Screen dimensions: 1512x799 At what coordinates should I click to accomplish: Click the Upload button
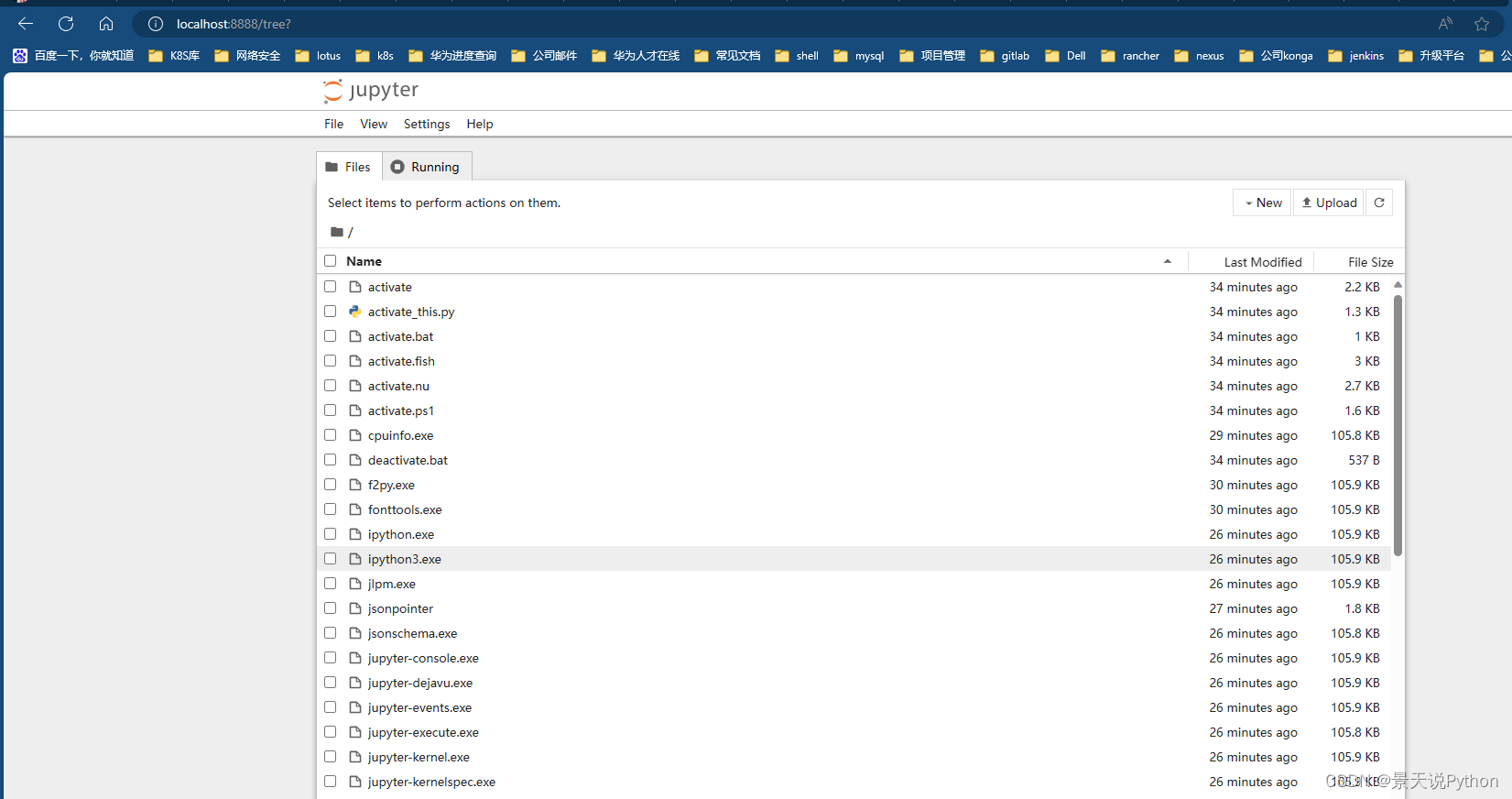click(1329, 202)
